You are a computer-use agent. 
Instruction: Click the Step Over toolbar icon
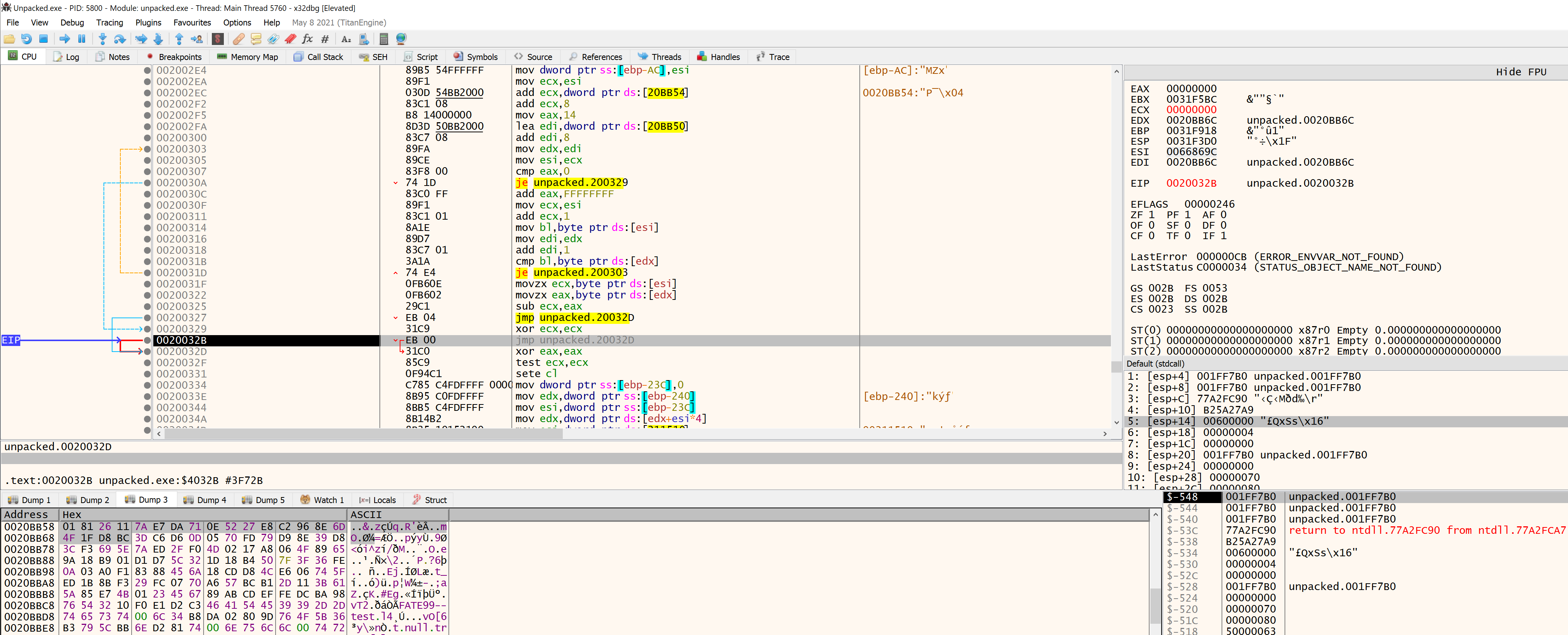(120, 39)
